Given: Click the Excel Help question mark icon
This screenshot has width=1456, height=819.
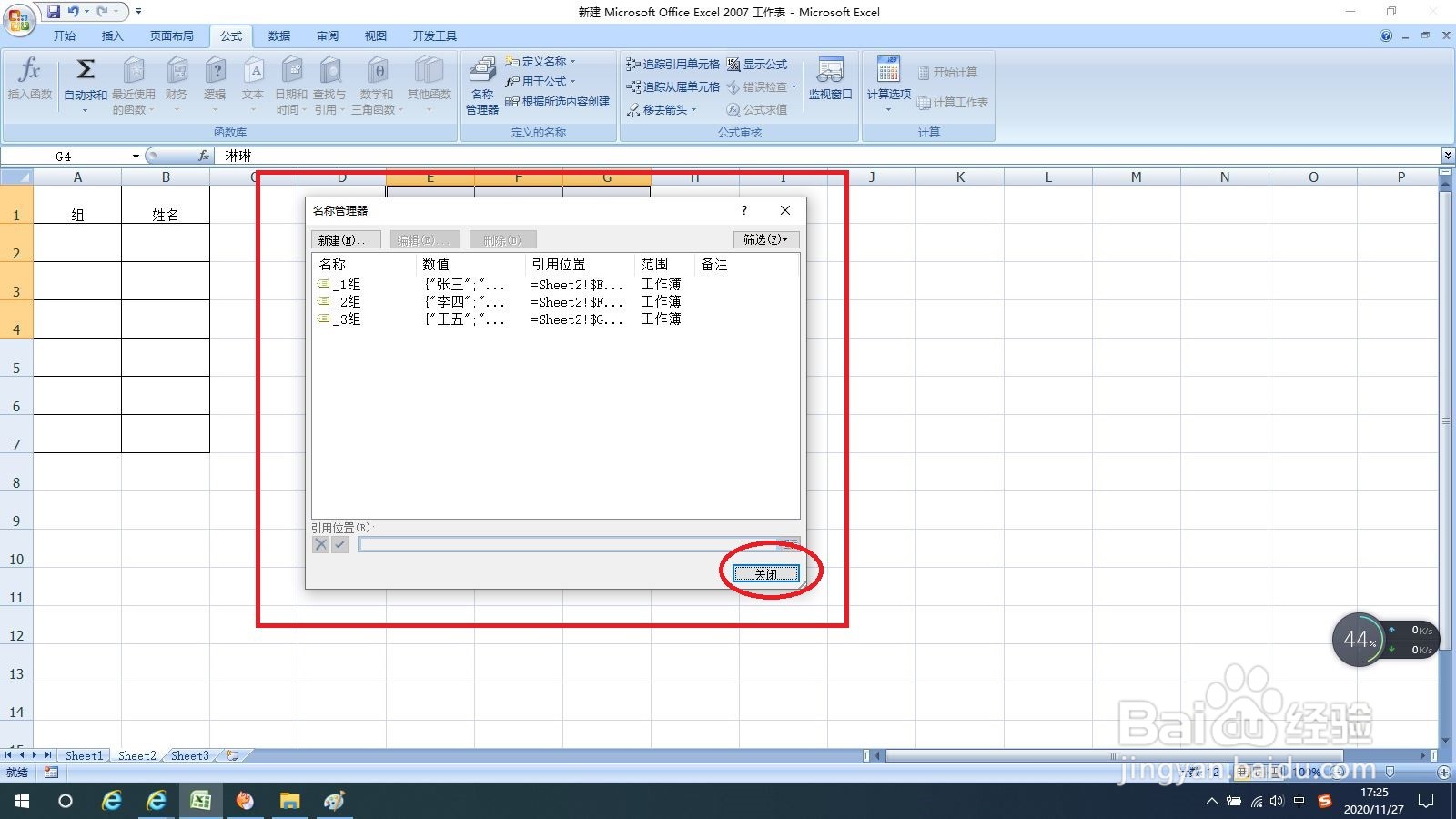Looking at the screenshot, I should (1386, 36).
